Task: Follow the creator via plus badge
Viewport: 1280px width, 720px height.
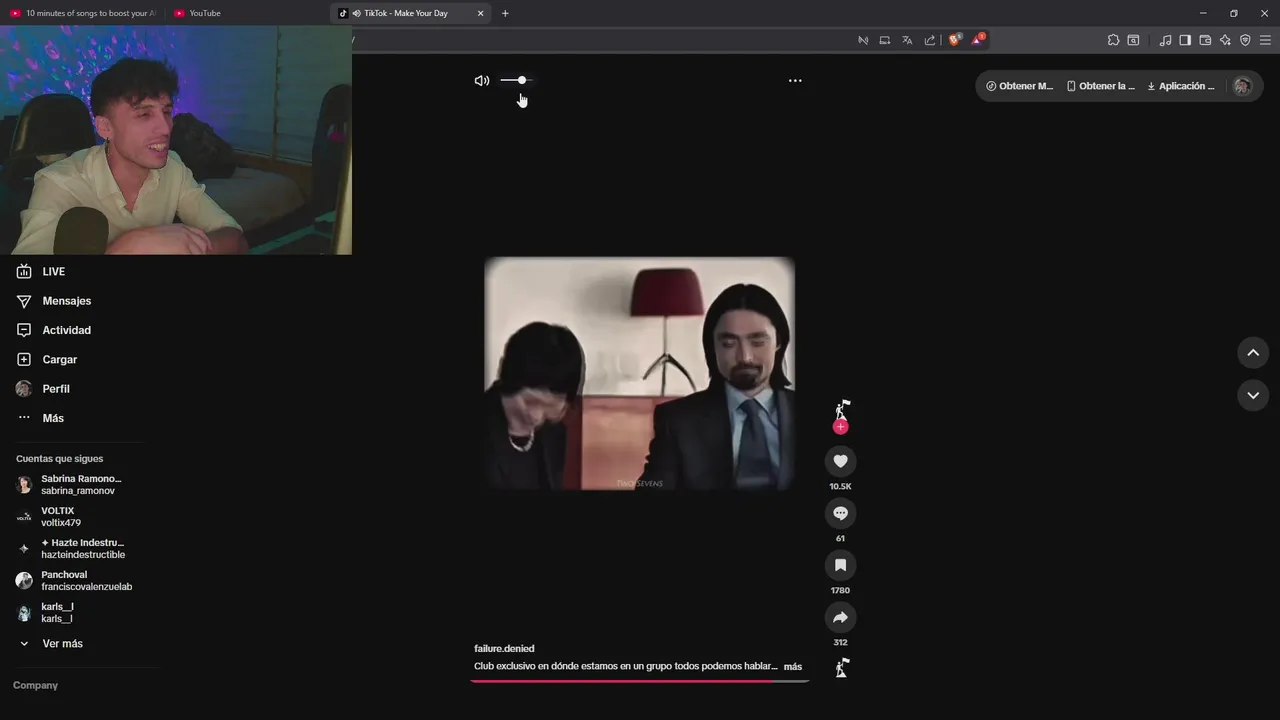Action: click(840, 427)
